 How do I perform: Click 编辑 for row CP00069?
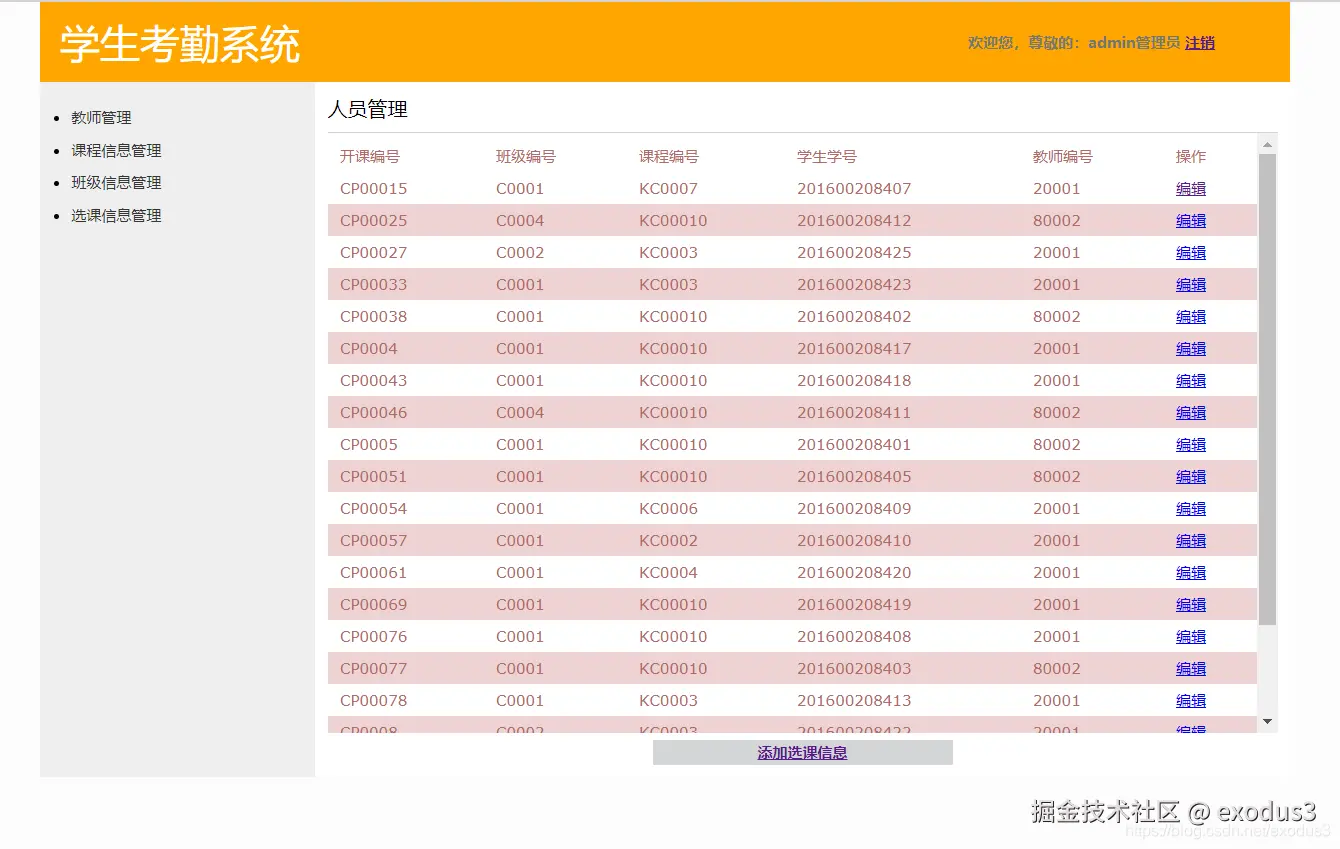point(1191,605)
